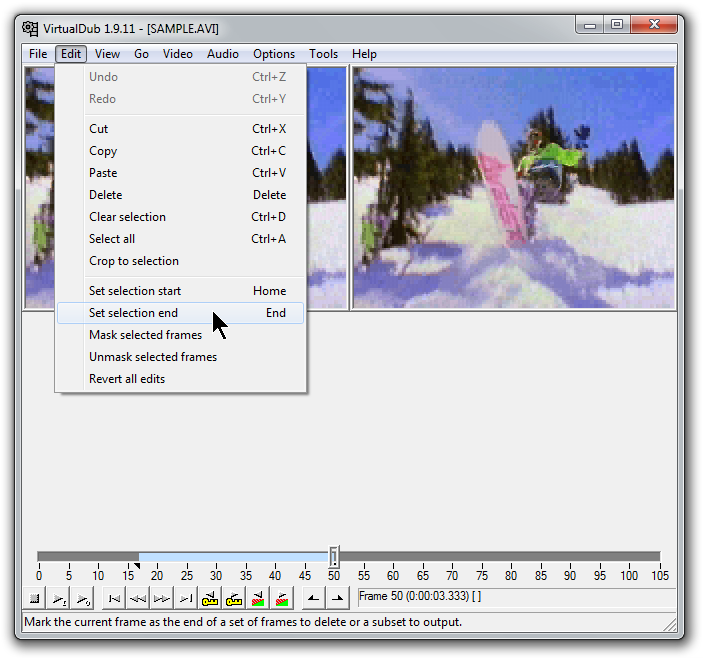Click the frame position text field
The height and width of the screenshot is (658, 703).
516,597
